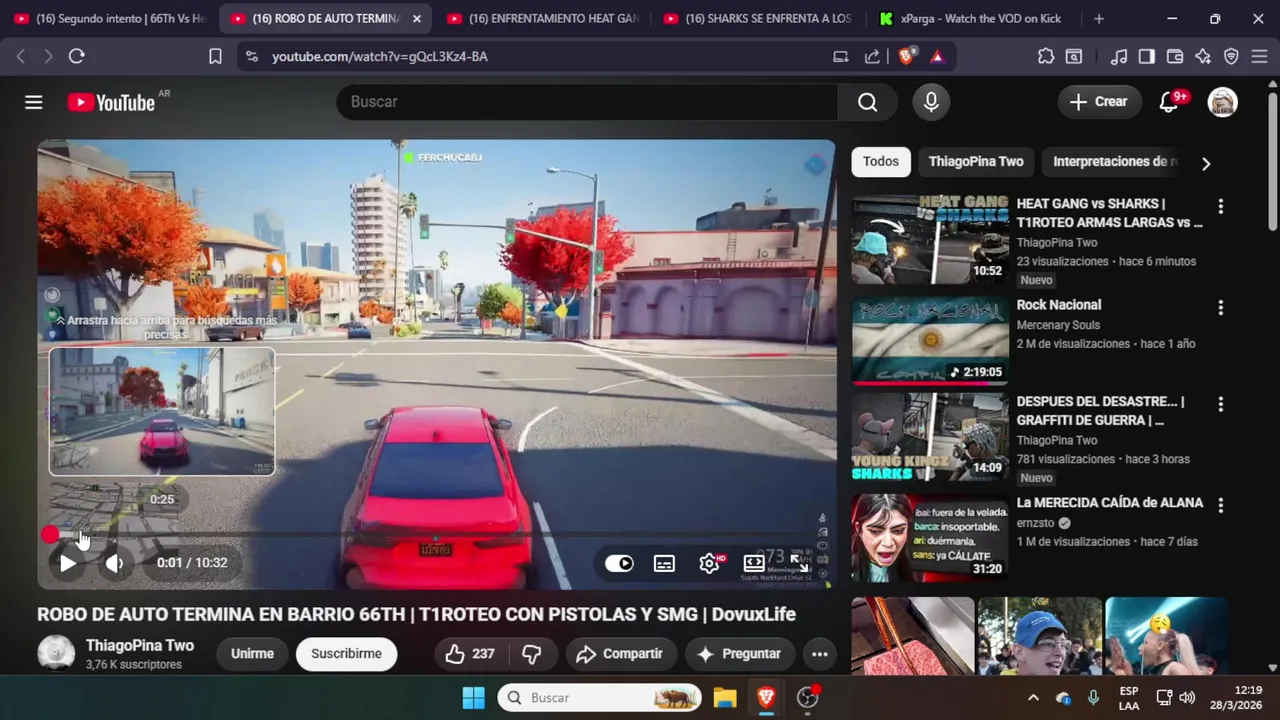Go to the YouTube home logo
The image size is (1280, 720).
pyautogui.click(x=111, y=102)
